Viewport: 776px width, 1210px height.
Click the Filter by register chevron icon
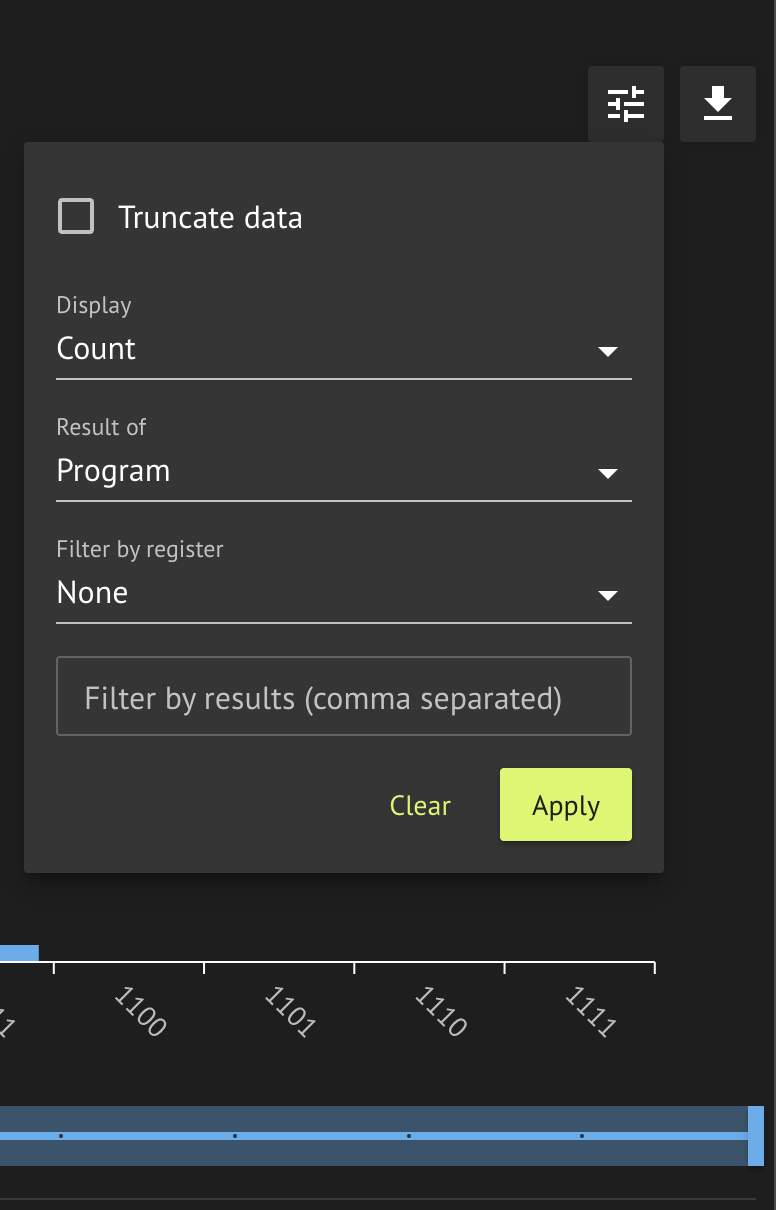[x=609, y=595]
